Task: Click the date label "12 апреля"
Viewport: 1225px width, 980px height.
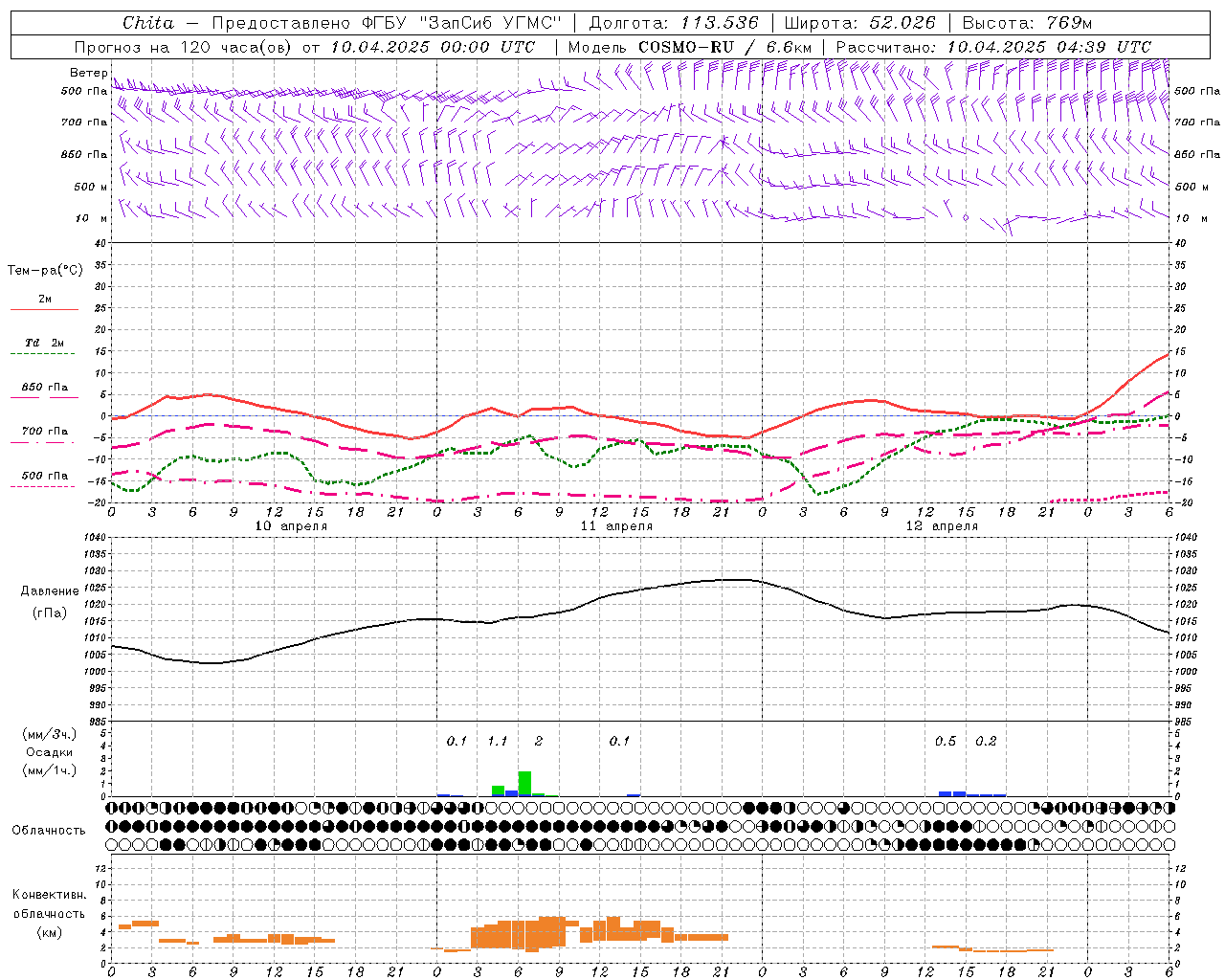Action: pyautogui.click(x=942, y=526)
